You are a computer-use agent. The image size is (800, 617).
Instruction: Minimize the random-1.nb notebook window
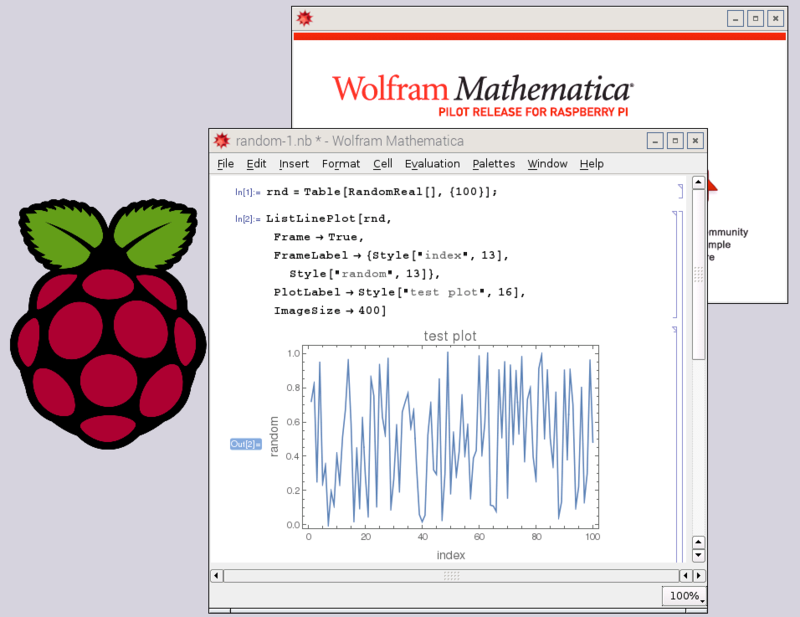point(655,140)
